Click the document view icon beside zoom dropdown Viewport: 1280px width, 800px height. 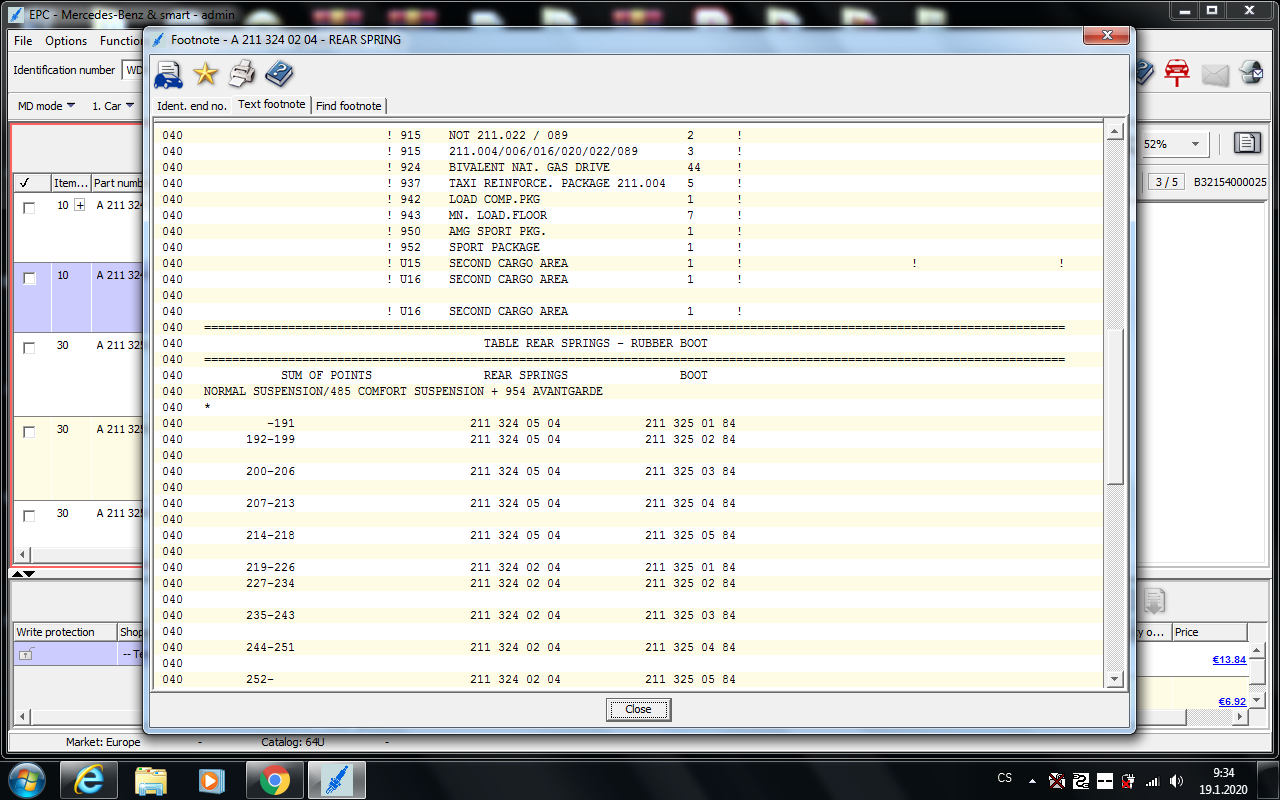pyautogui.click(x=1246, y=144)
